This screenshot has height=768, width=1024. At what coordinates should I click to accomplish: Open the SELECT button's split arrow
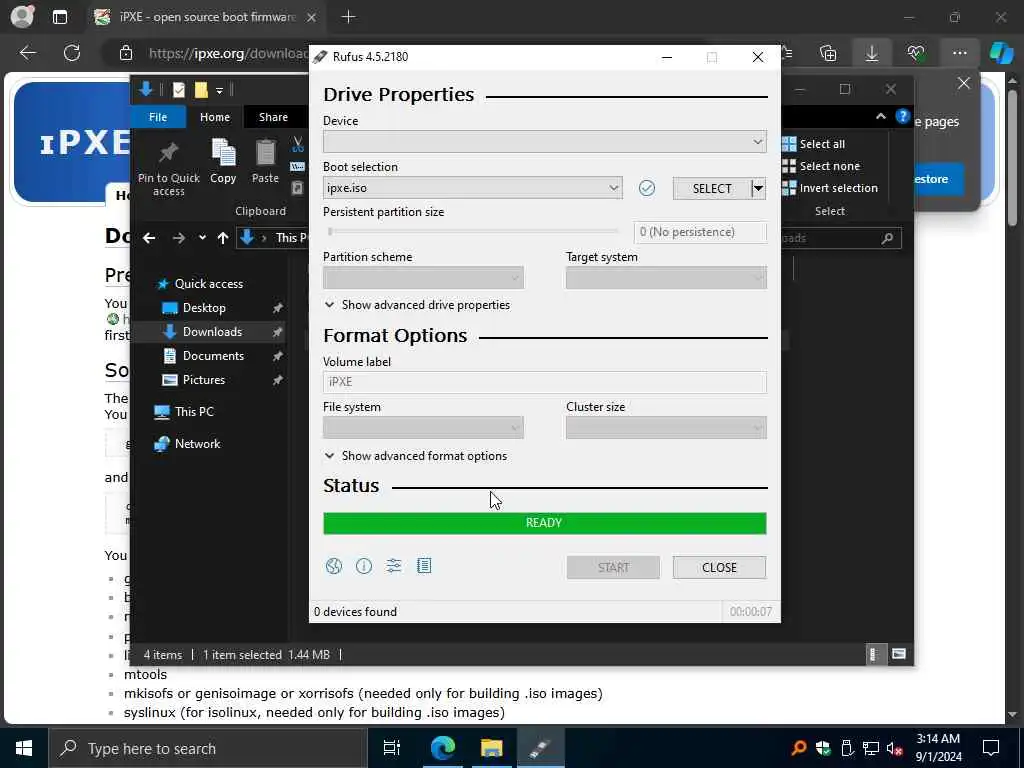coord(758,189)
